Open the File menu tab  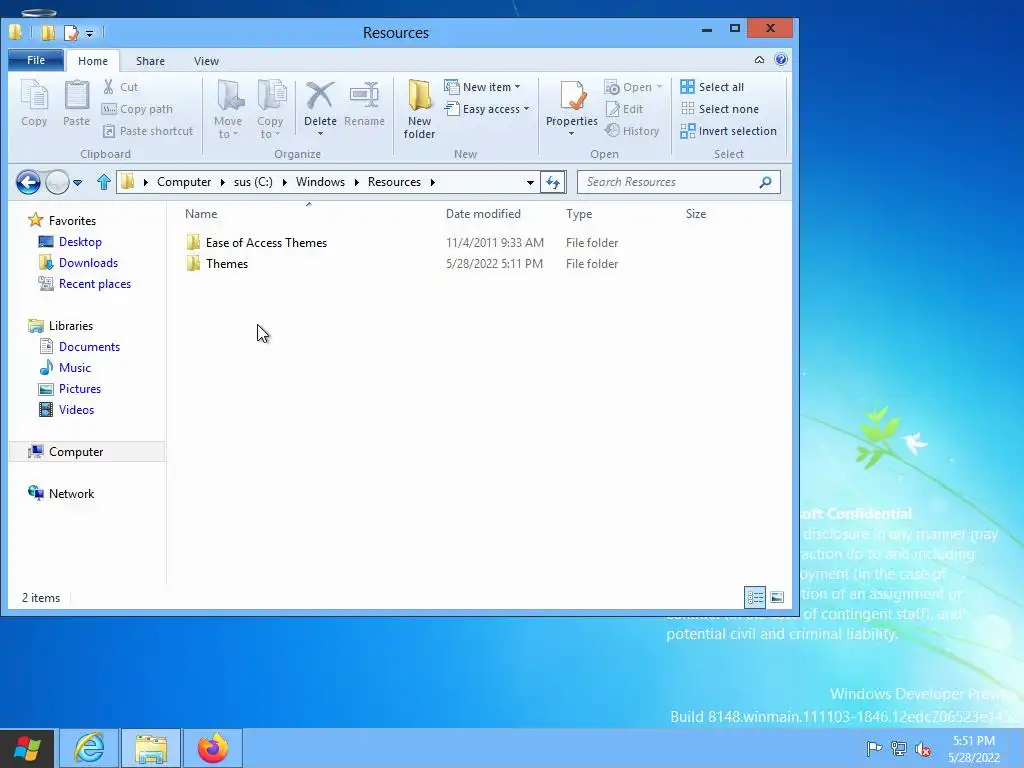tap(36, 60)
